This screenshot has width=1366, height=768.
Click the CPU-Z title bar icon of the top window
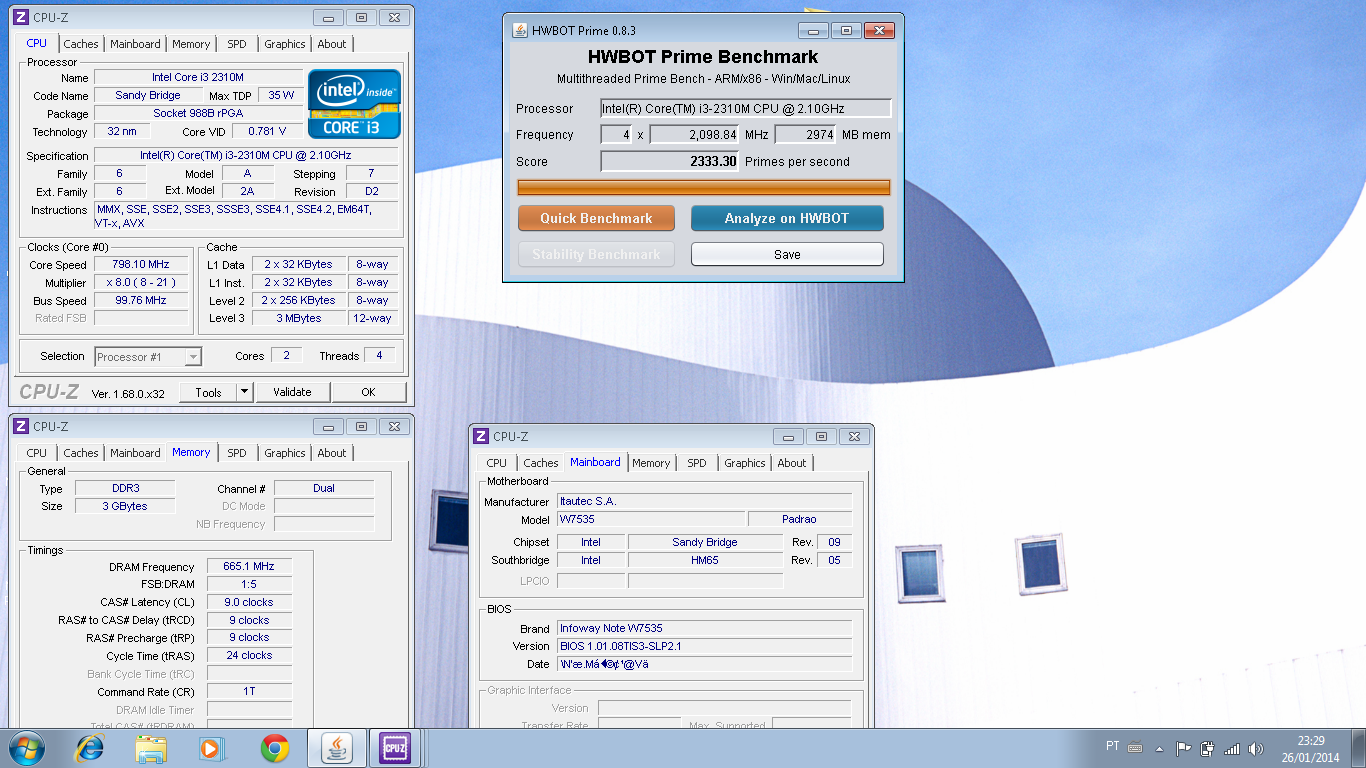21,17
